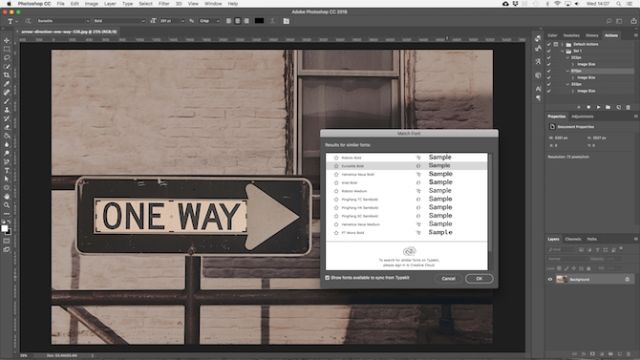The width and height of the screenshot is (640, 360).
Task: Open the Actions panel menu
Action: coord(636,36)
